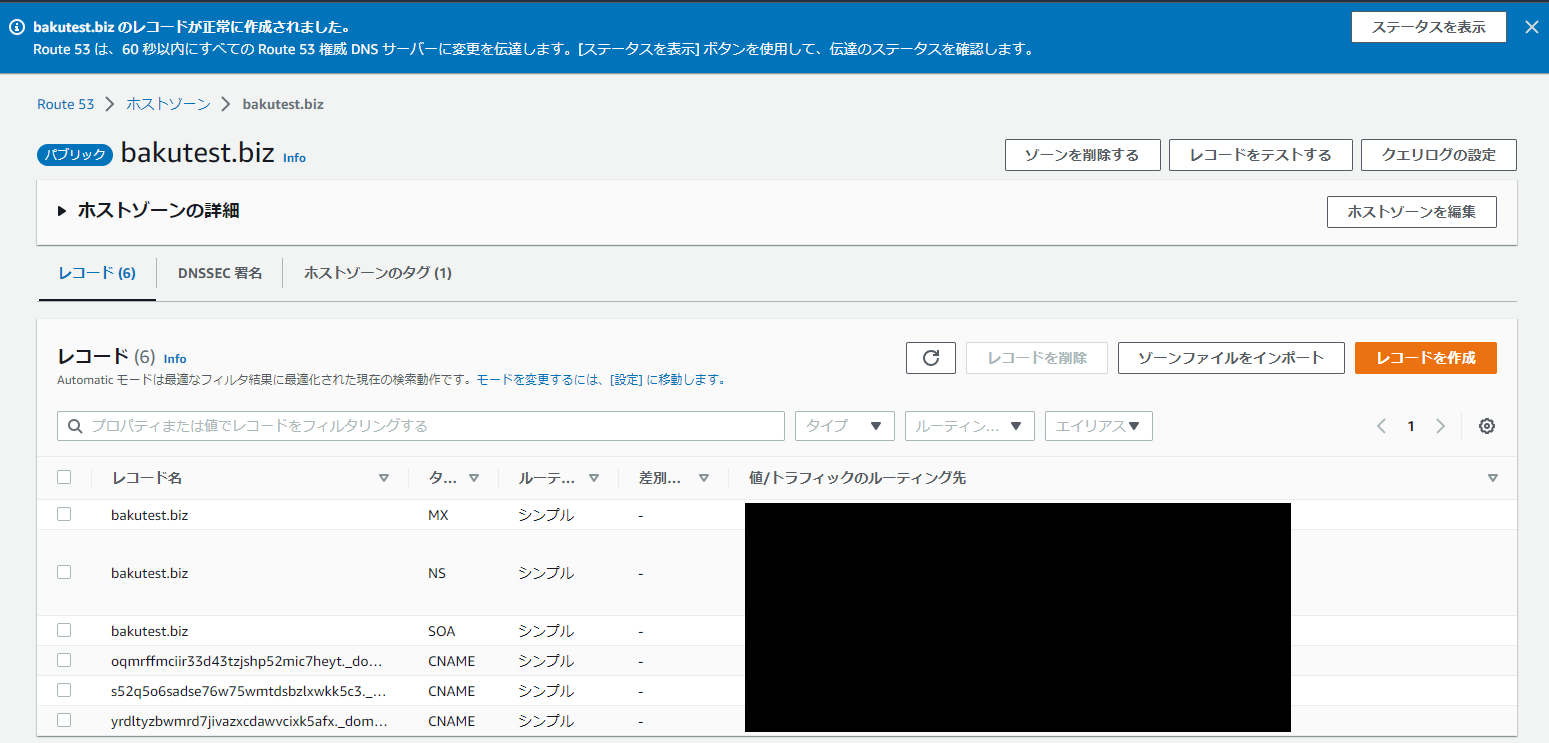1549x743 pixels.
Task: Sort by タイプ column arrow
Action: tap(474, 478)
